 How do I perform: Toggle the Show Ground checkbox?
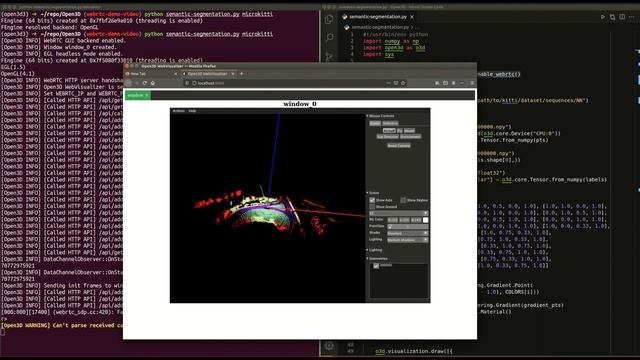coord(372,207)
